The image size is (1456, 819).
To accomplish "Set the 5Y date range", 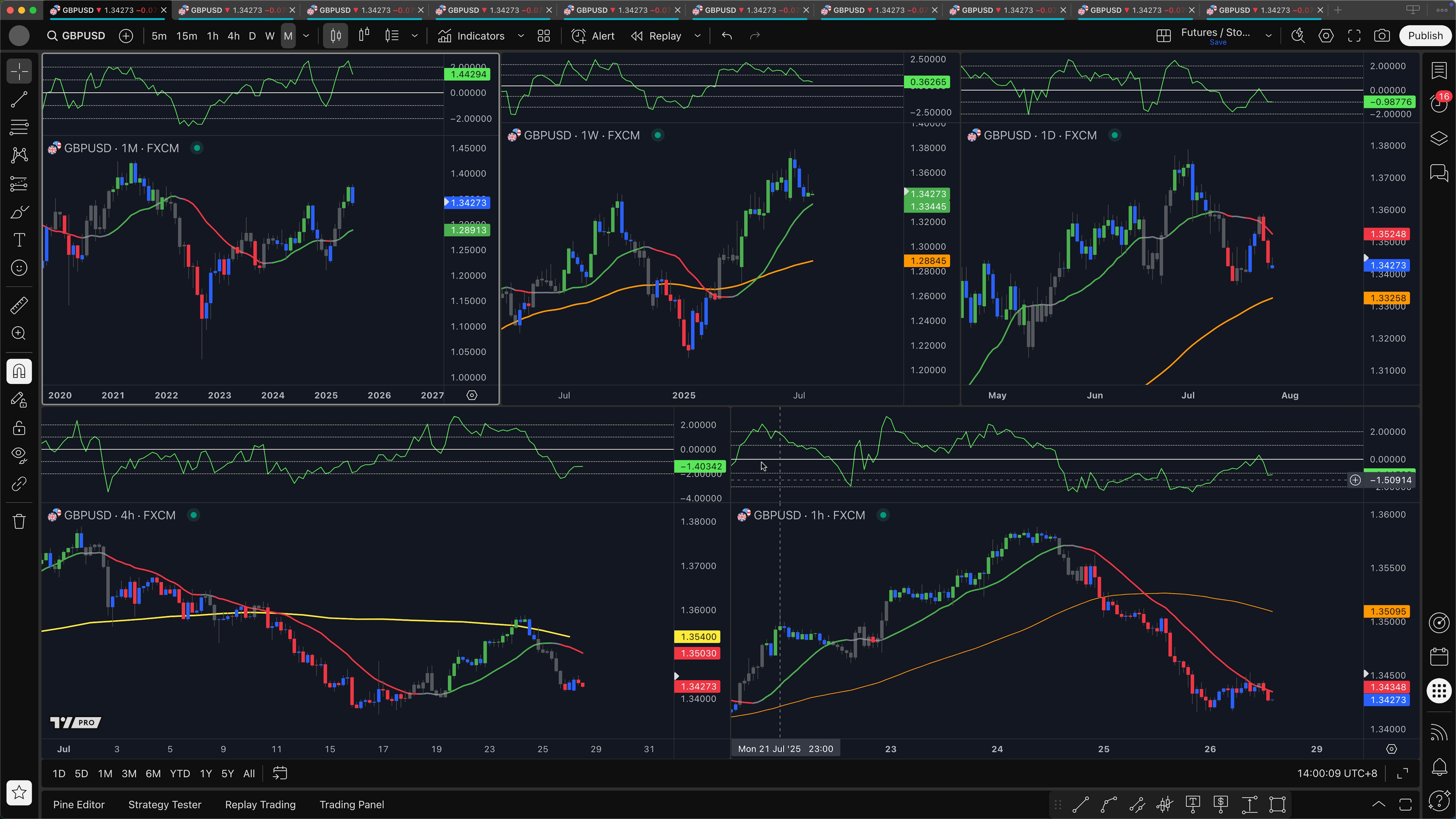I will pos(227,773).
